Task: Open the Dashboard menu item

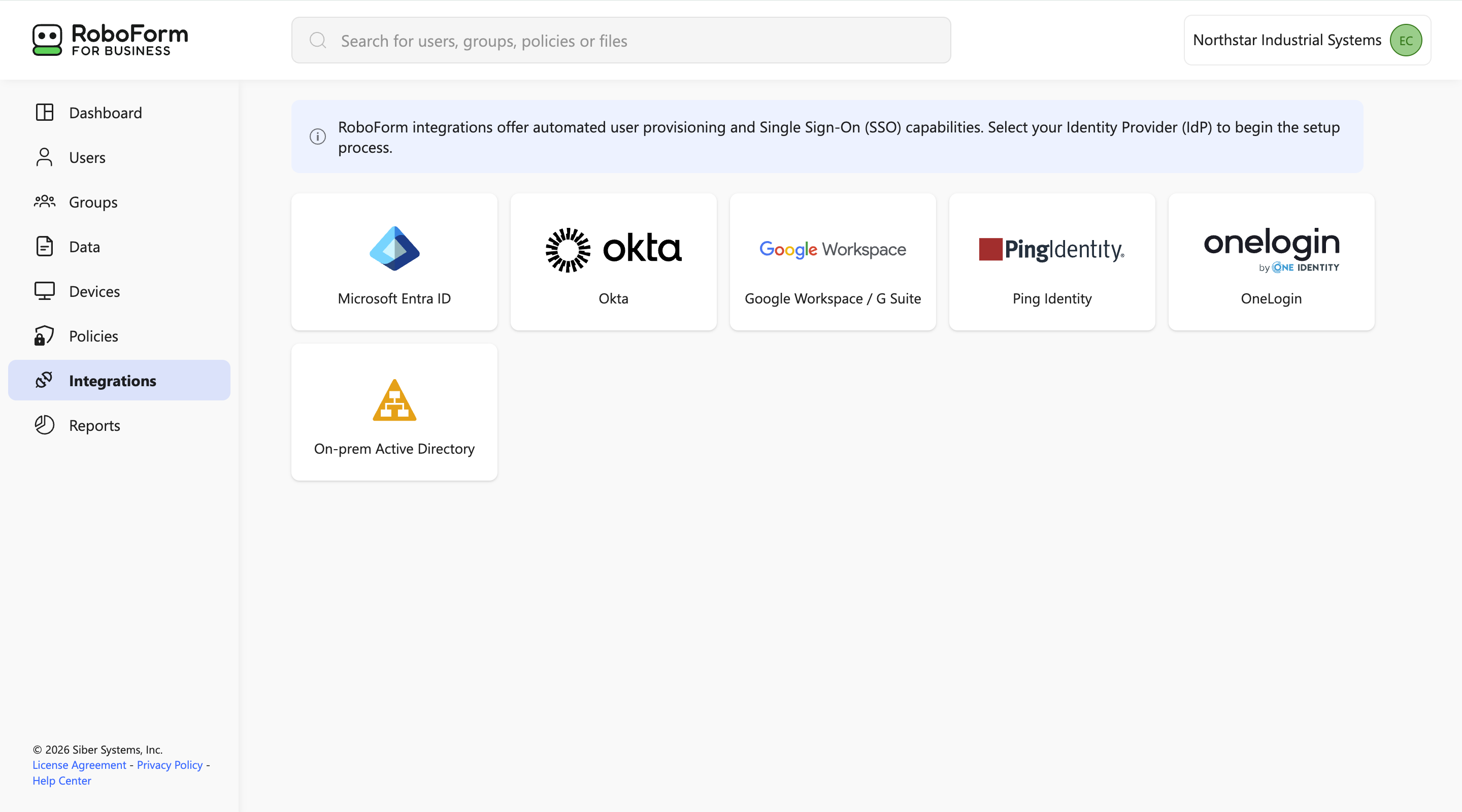Action: [119, 112]
